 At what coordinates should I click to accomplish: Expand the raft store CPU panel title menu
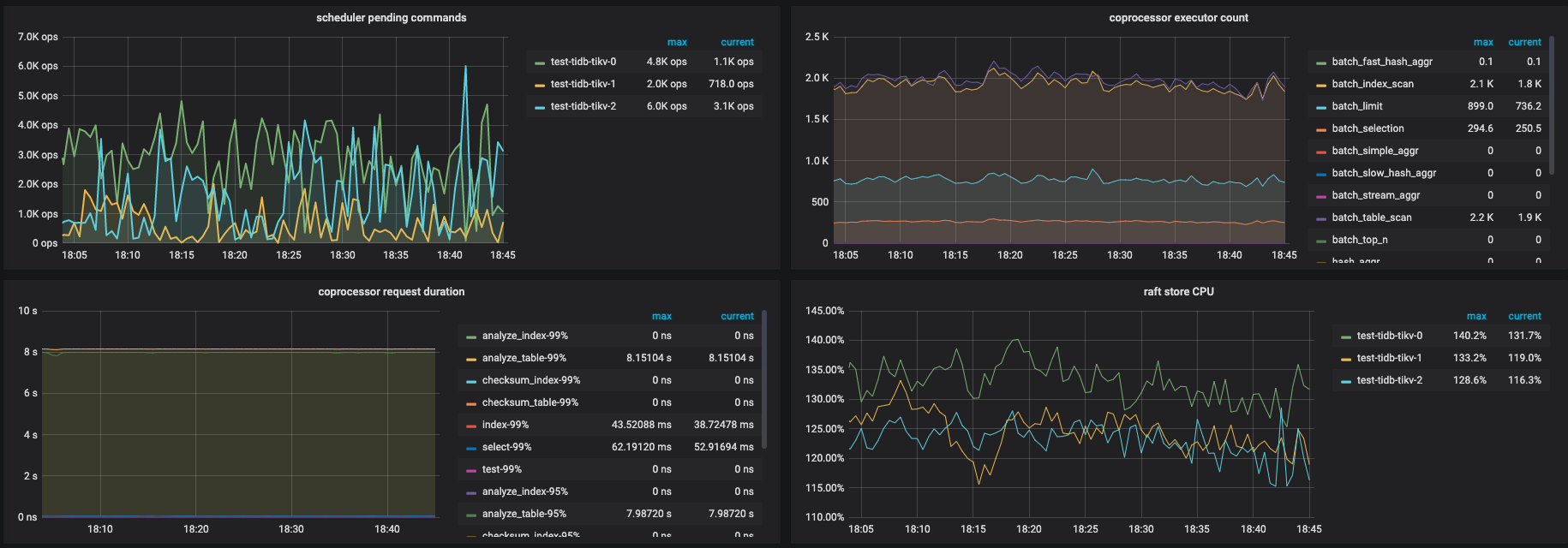(x=1178, y=292)
